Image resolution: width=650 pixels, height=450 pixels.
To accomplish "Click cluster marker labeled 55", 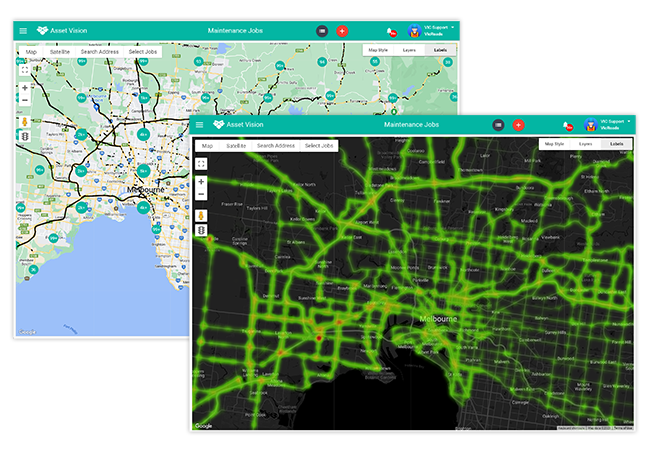I will [375, 62].
